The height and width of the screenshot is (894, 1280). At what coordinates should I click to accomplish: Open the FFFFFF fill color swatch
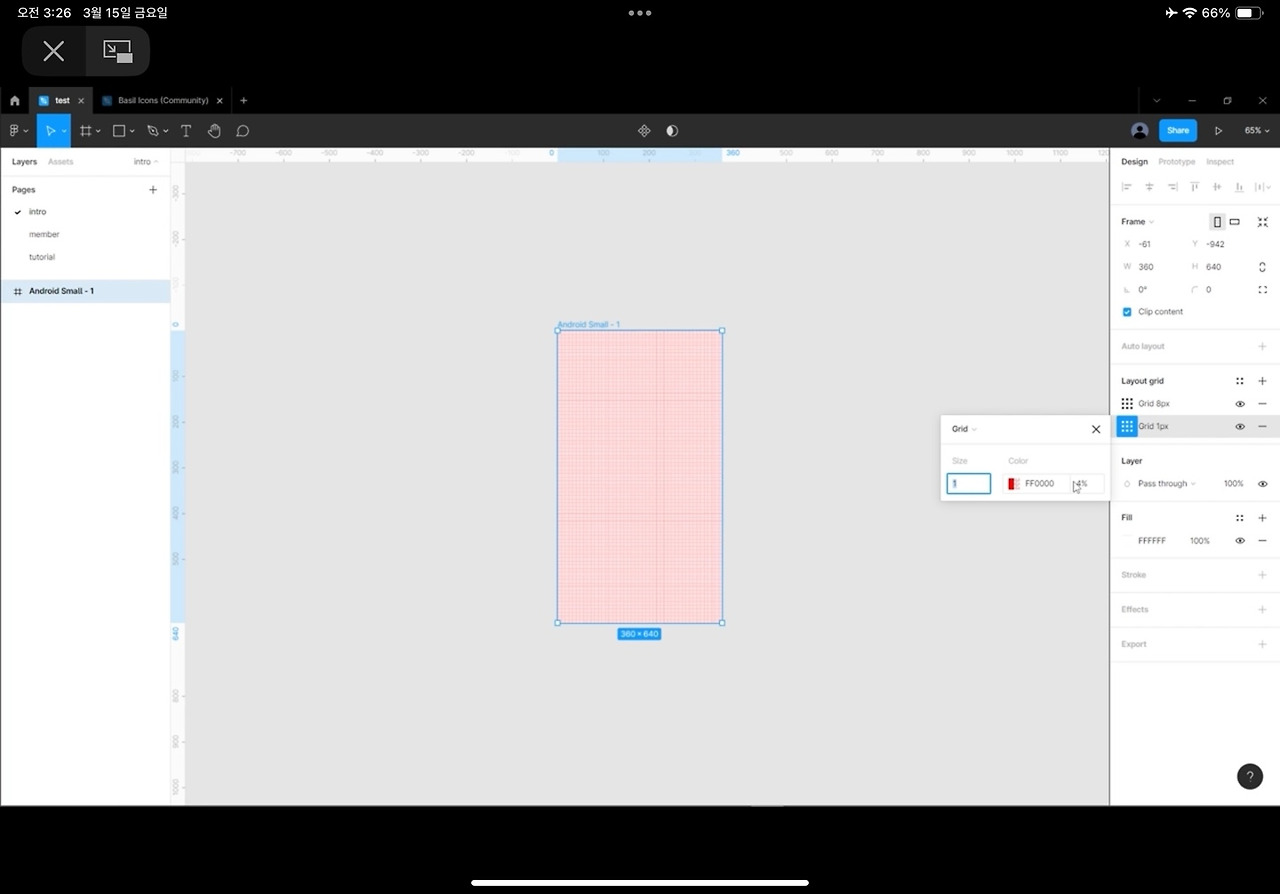(1128, 541)
